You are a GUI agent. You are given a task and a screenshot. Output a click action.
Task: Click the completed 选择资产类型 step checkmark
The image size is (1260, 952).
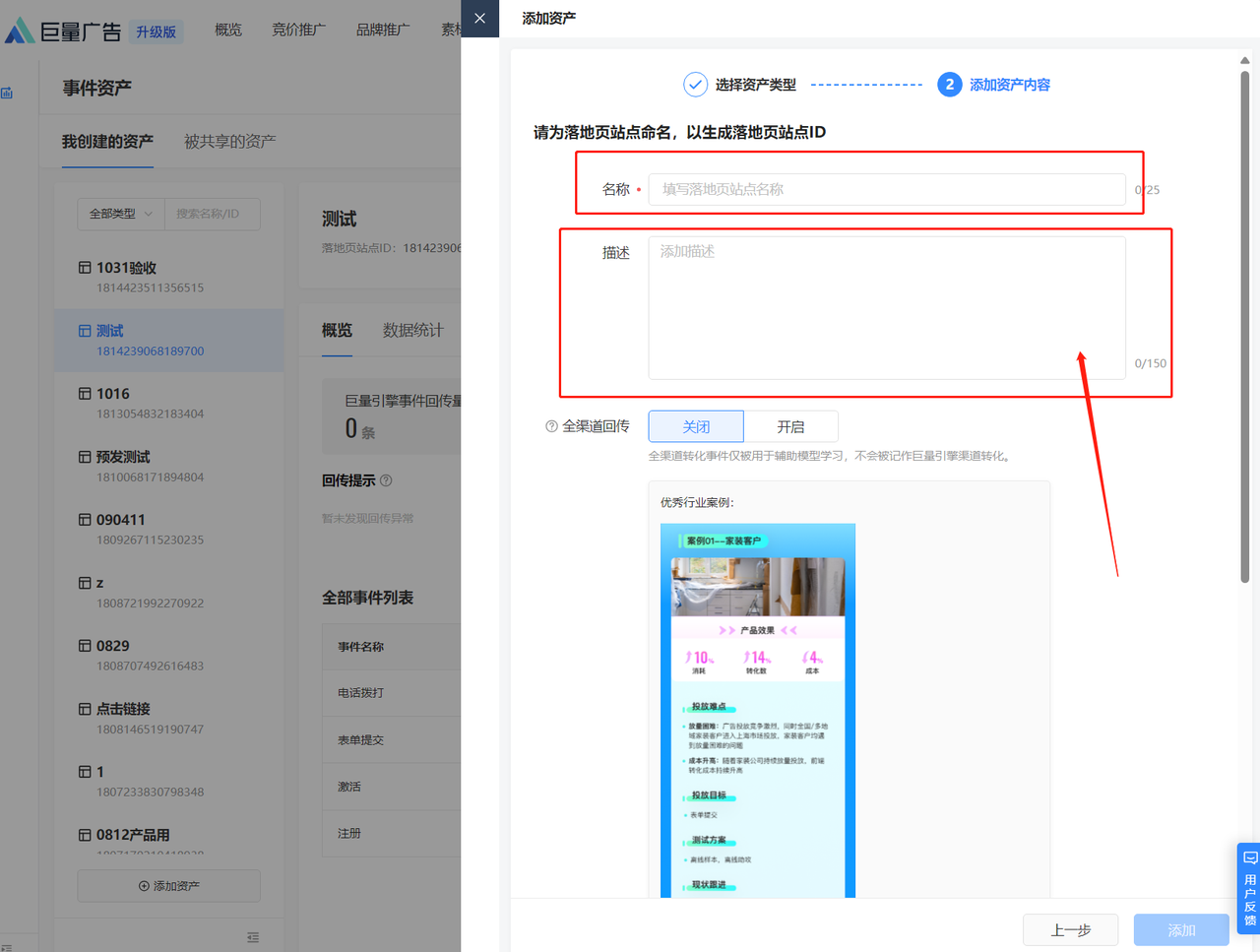point(695,85)
